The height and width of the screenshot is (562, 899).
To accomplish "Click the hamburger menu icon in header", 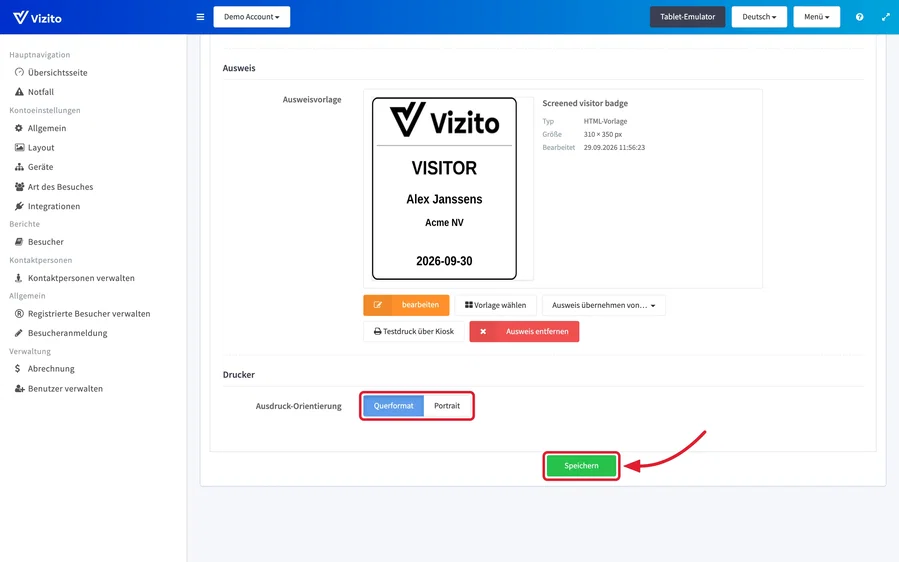I will click(200, 17).
